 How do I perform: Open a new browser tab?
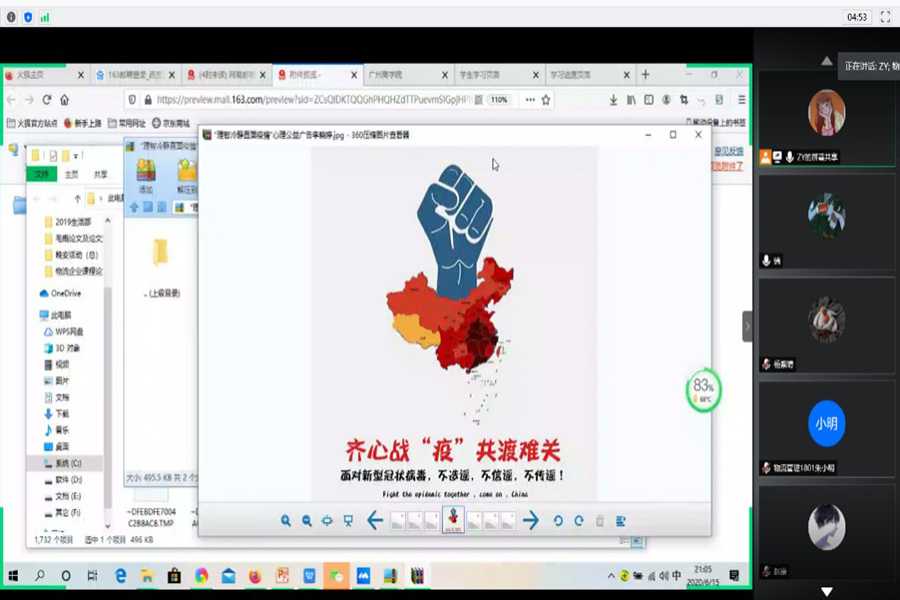pos(645,75)
